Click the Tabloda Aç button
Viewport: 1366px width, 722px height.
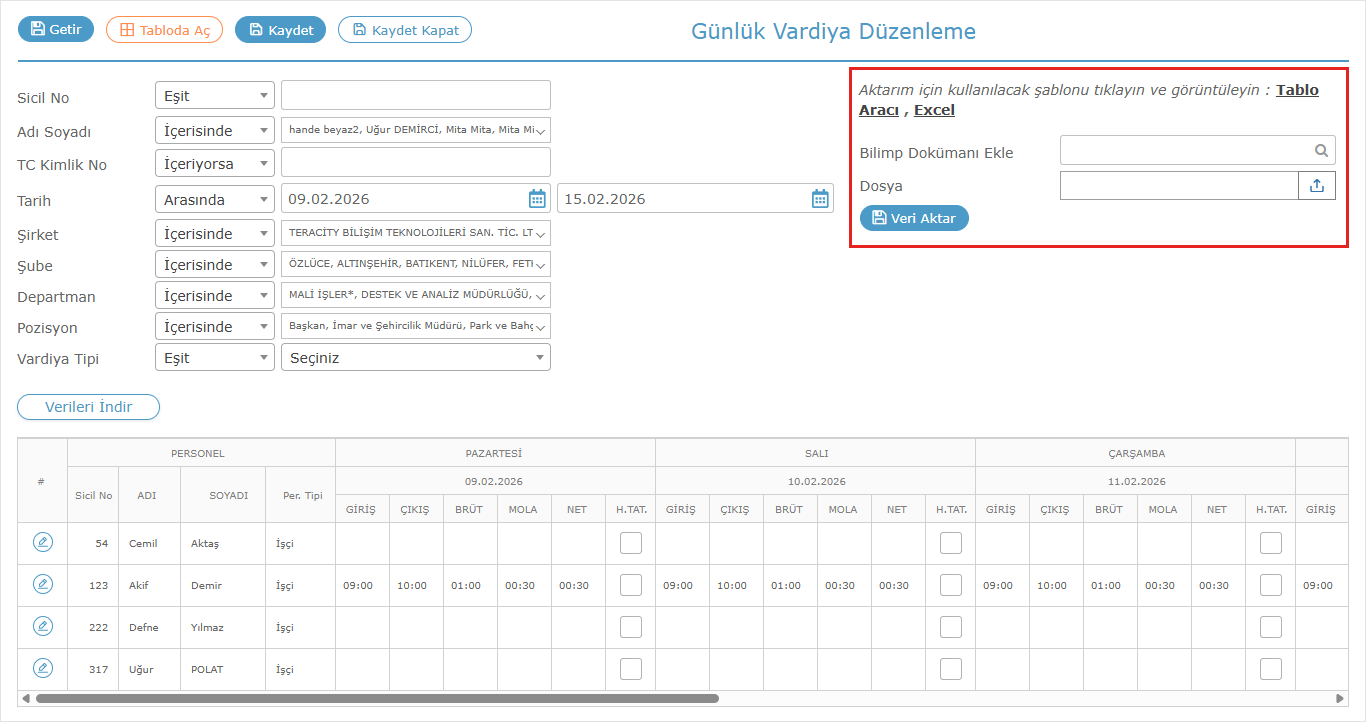tap(165, 30)
